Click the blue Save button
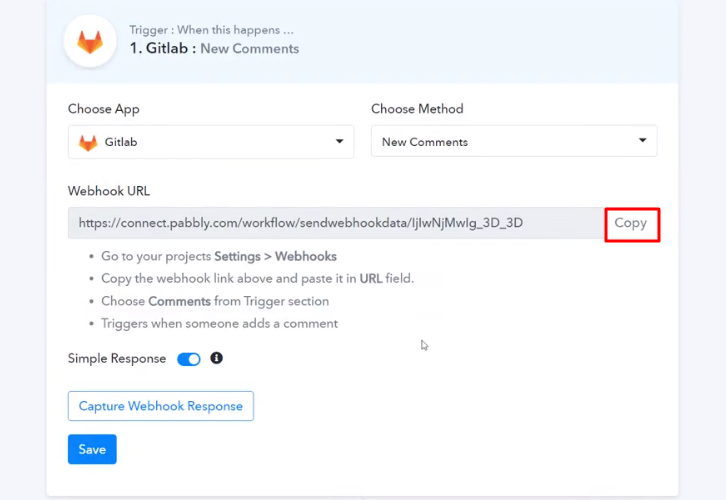 pos(92,449)
